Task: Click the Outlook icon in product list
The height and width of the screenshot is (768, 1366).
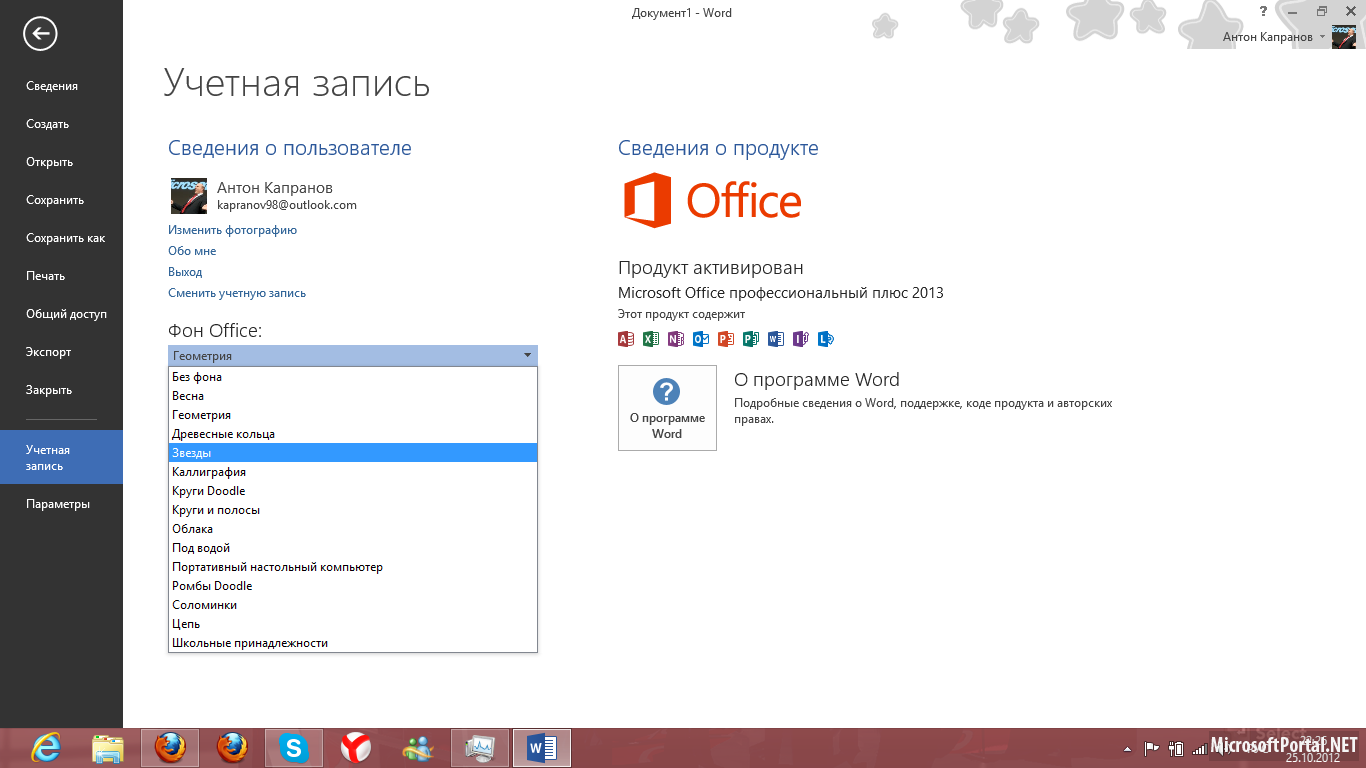Action: coord(701,339)
